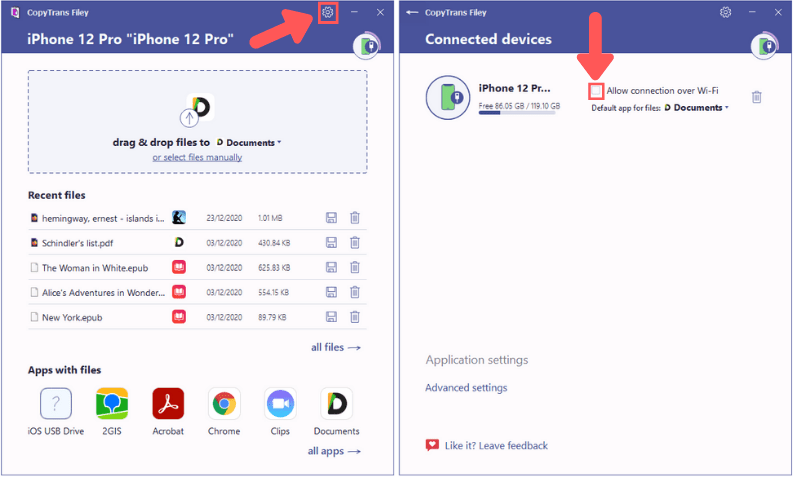The width and height of the screenshot is (793, 477).
Task: Delete Schindler's list.pdf
Action: point(355,243)
